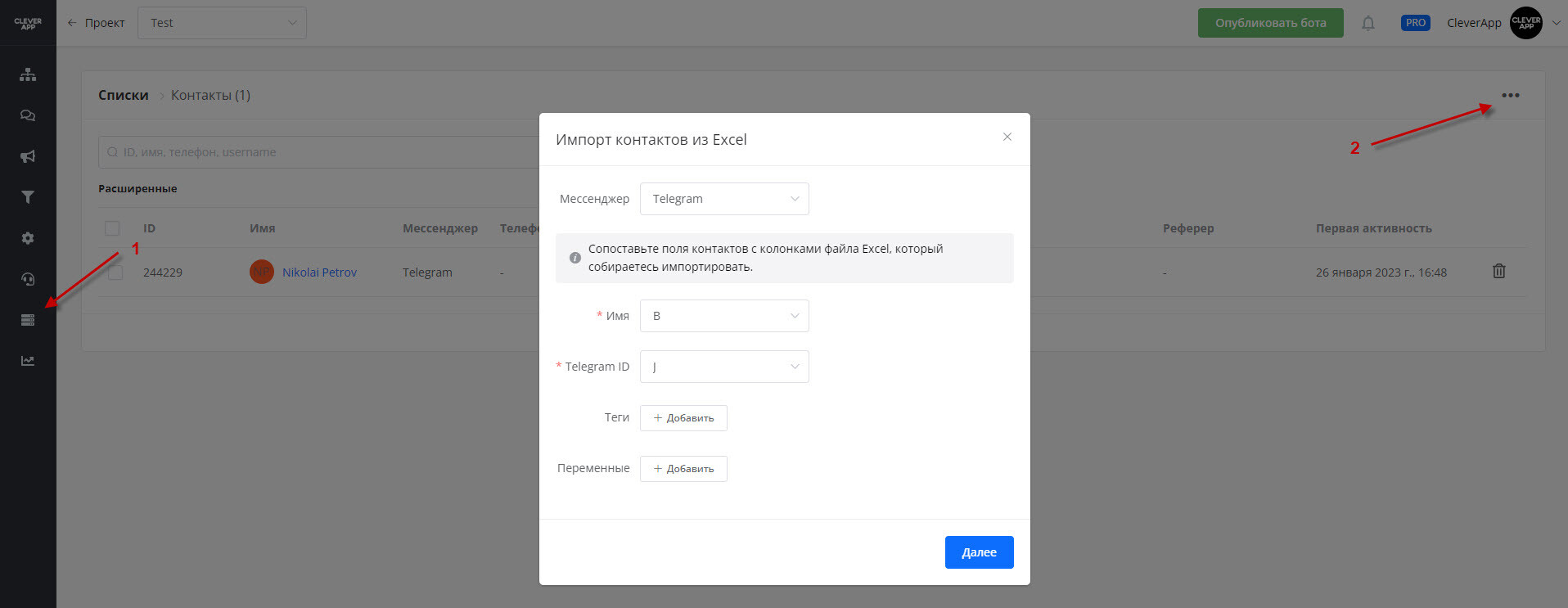Click the CleverApp account name
Screen dimensions: 1568x608
[x=1474, y=23]
